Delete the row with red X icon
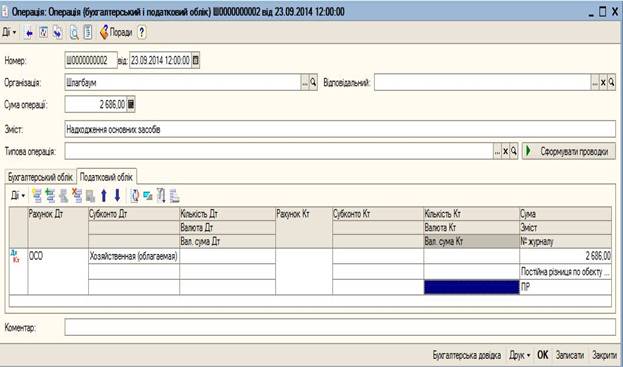This screenshot has width=623, height=367. point(77,195)
